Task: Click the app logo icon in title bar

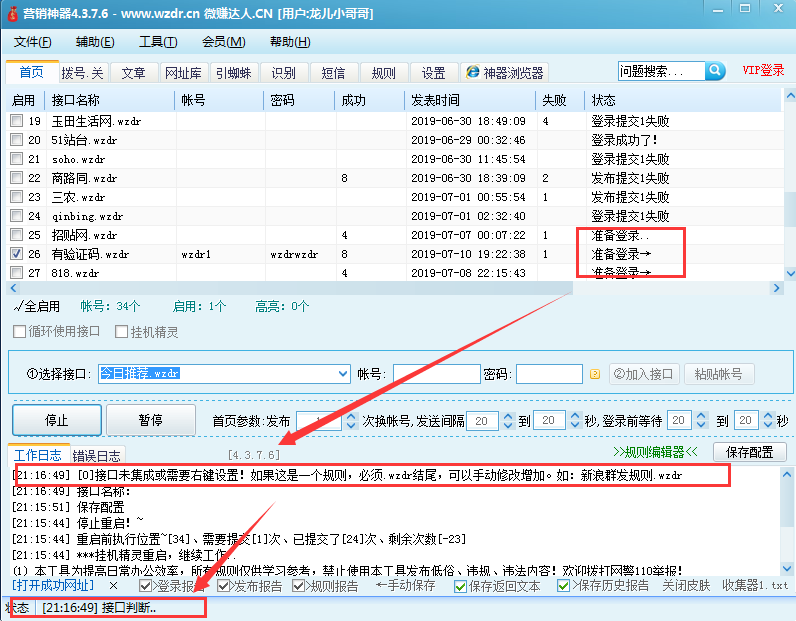Action: [12, 13]
